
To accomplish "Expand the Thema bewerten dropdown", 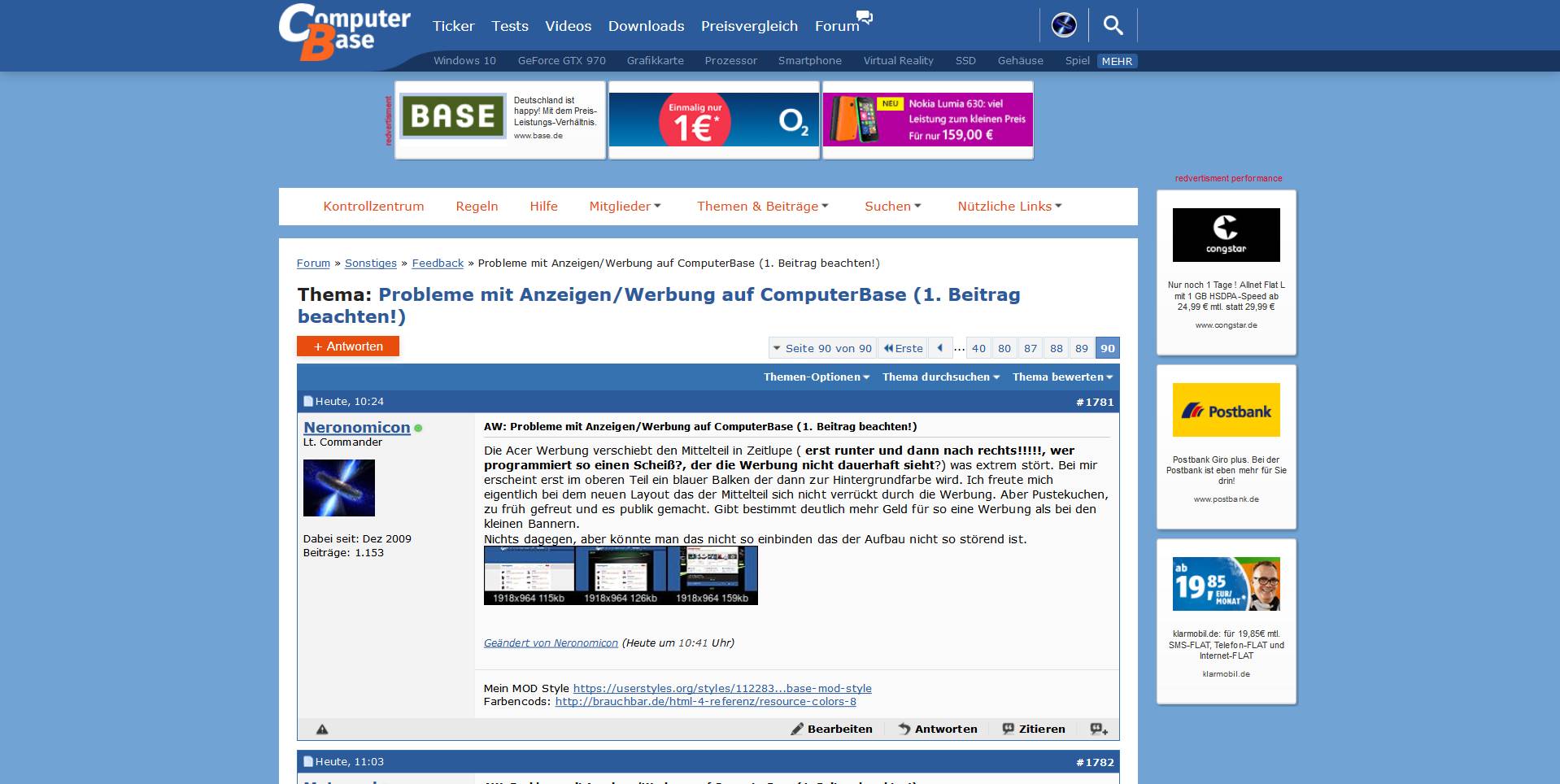I will 1062,377.
